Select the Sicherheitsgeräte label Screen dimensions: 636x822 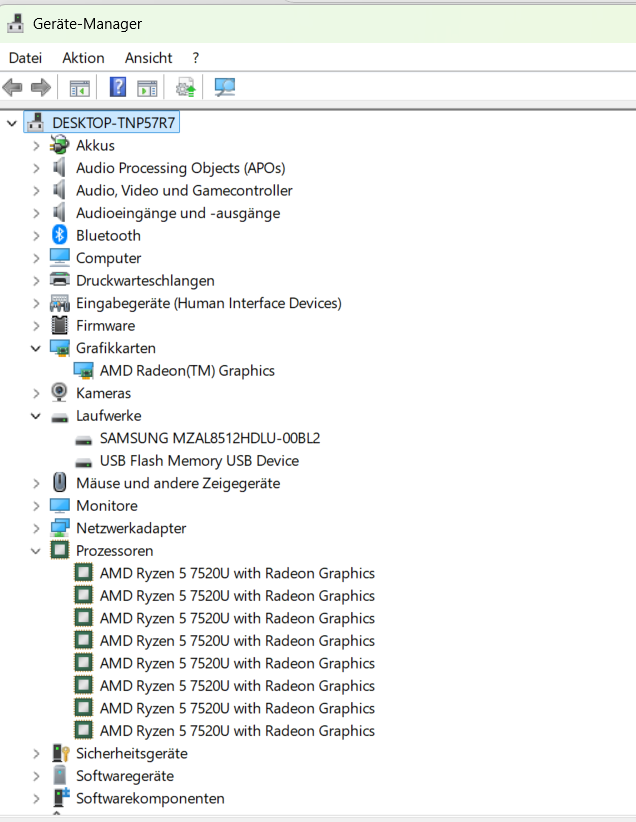(132, 753)
